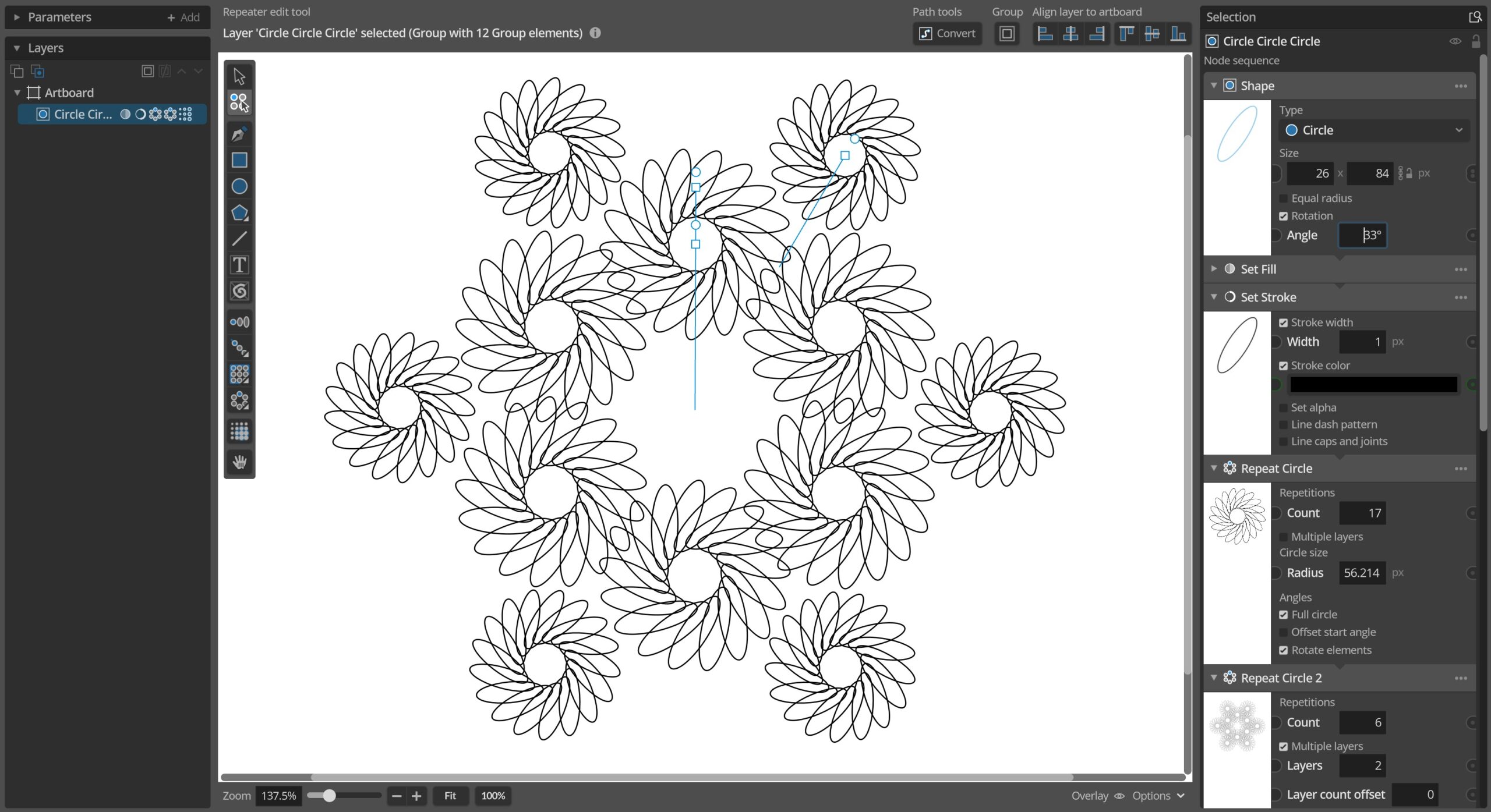
Task: Align layer to artboard left edge
Action: coord(1045,34)
